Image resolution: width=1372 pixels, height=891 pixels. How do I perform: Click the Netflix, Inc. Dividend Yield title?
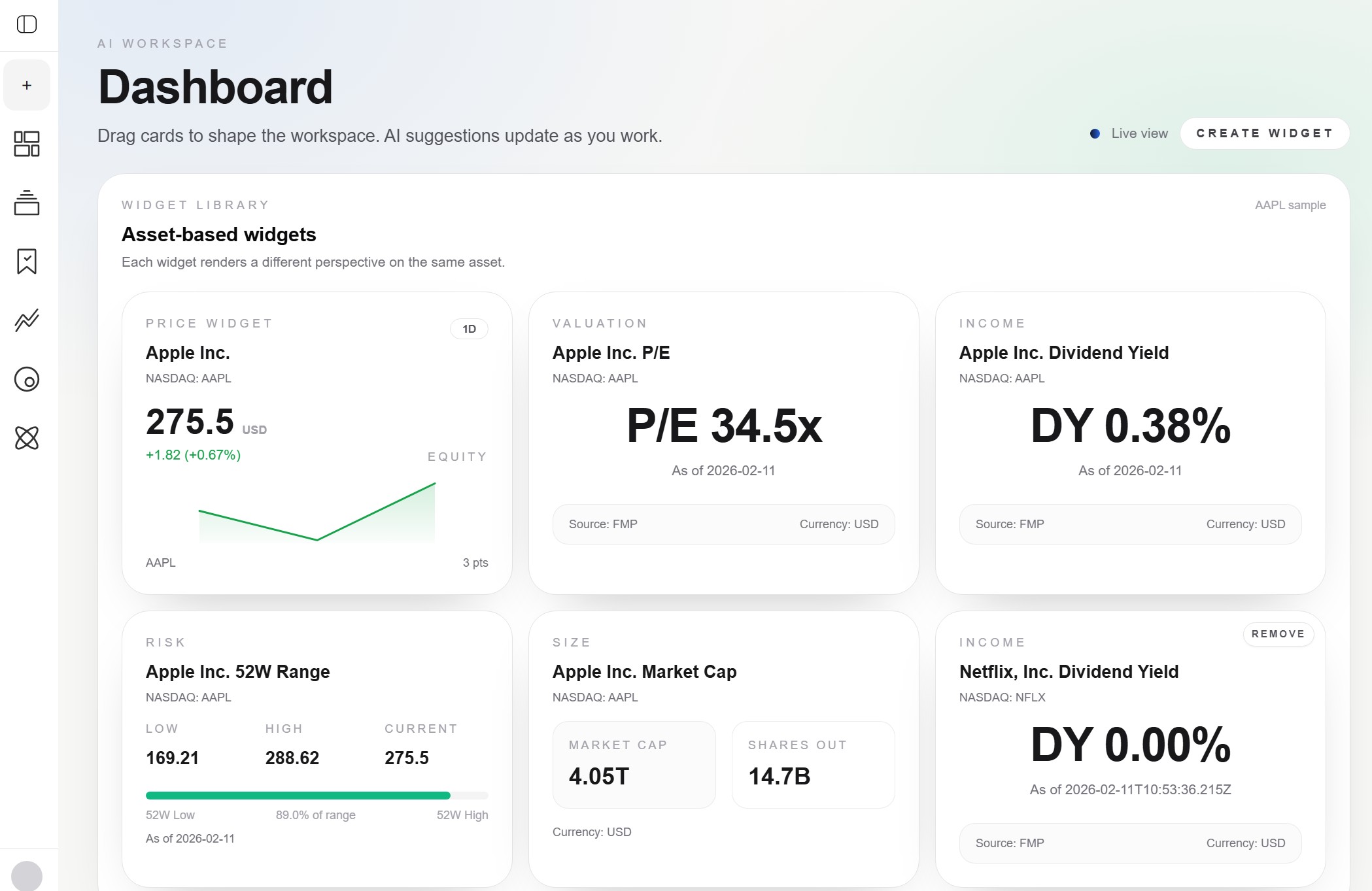(x=1069, y=672)
